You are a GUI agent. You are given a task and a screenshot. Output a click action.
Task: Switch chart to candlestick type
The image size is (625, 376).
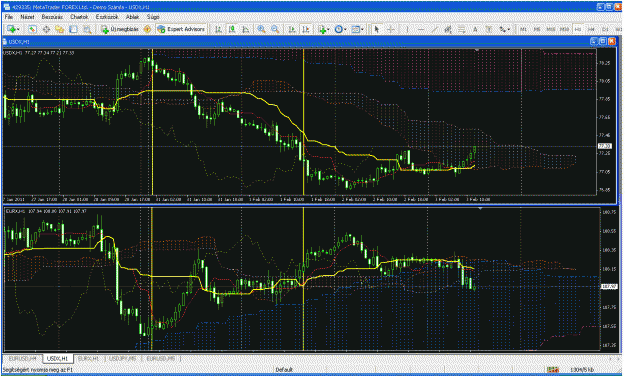click(232, 29)
